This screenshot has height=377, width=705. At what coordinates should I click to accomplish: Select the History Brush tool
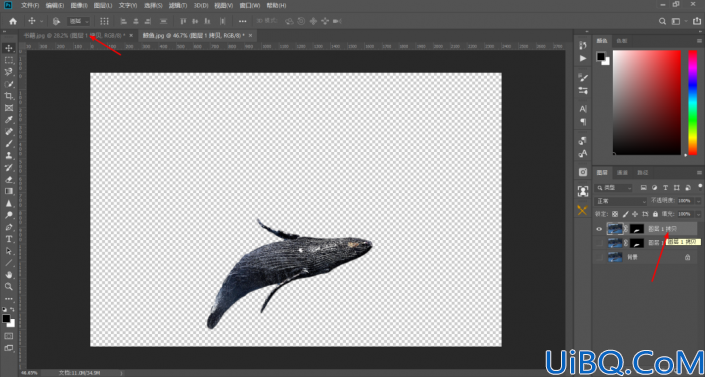9,167
